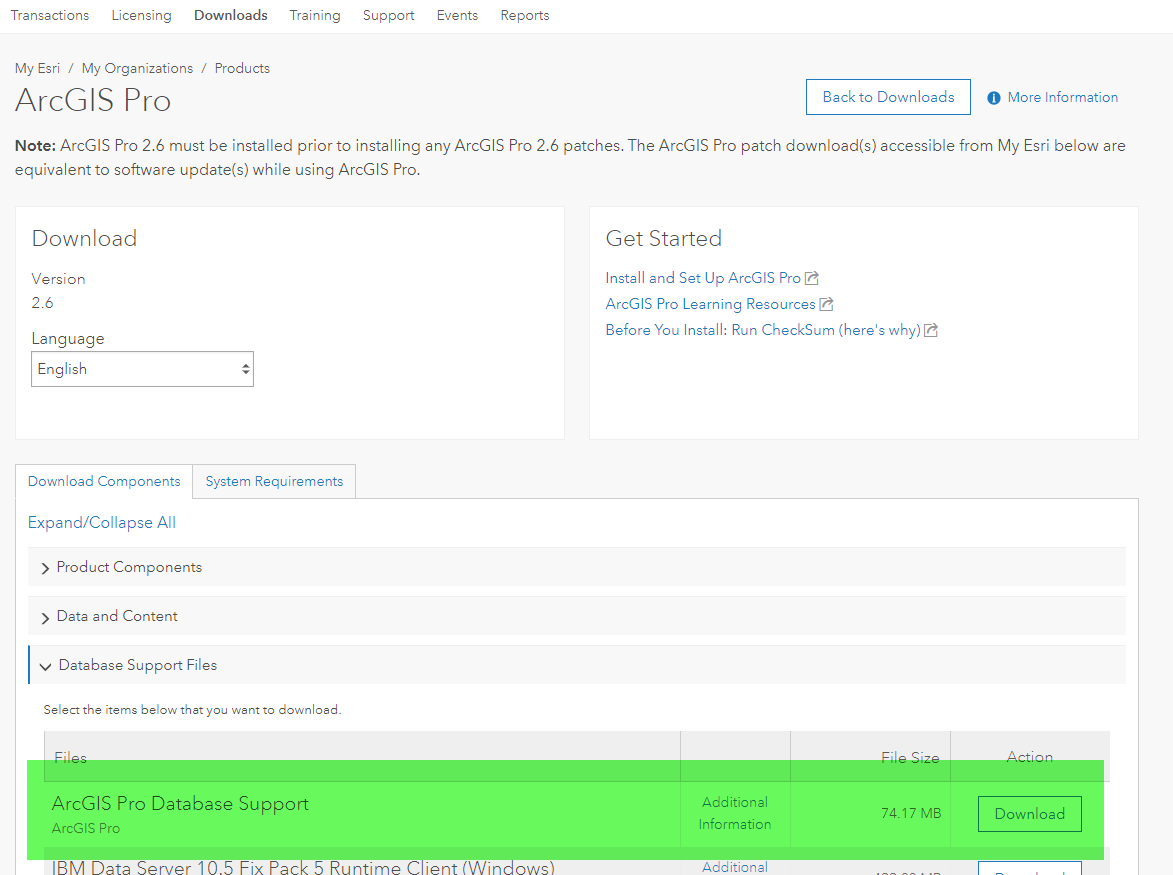Collapse the Database Support Files section

tap(577, 665)
